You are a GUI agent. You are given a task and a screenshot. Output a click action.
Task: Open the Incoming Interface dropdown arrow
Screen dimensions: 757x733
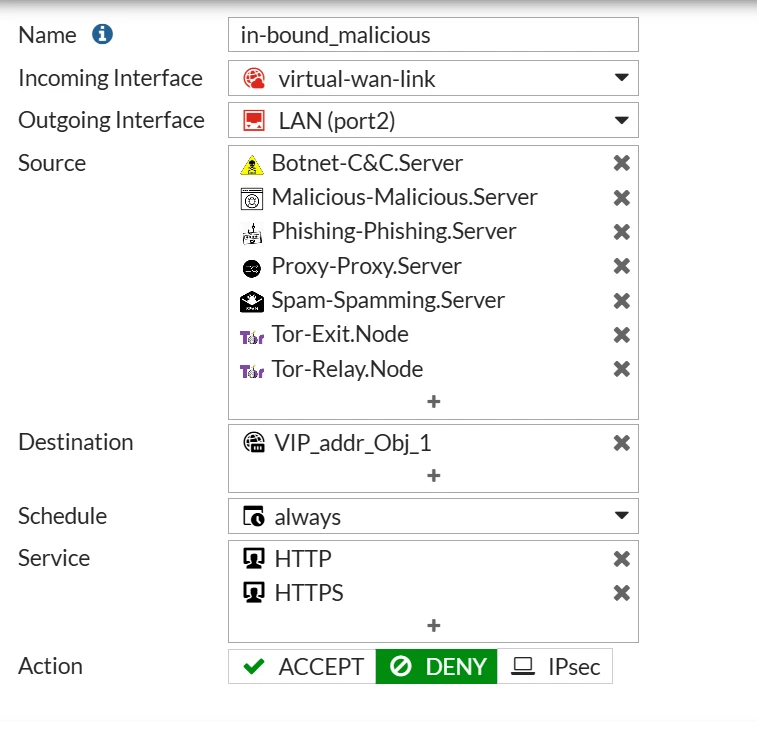point(621,77)
